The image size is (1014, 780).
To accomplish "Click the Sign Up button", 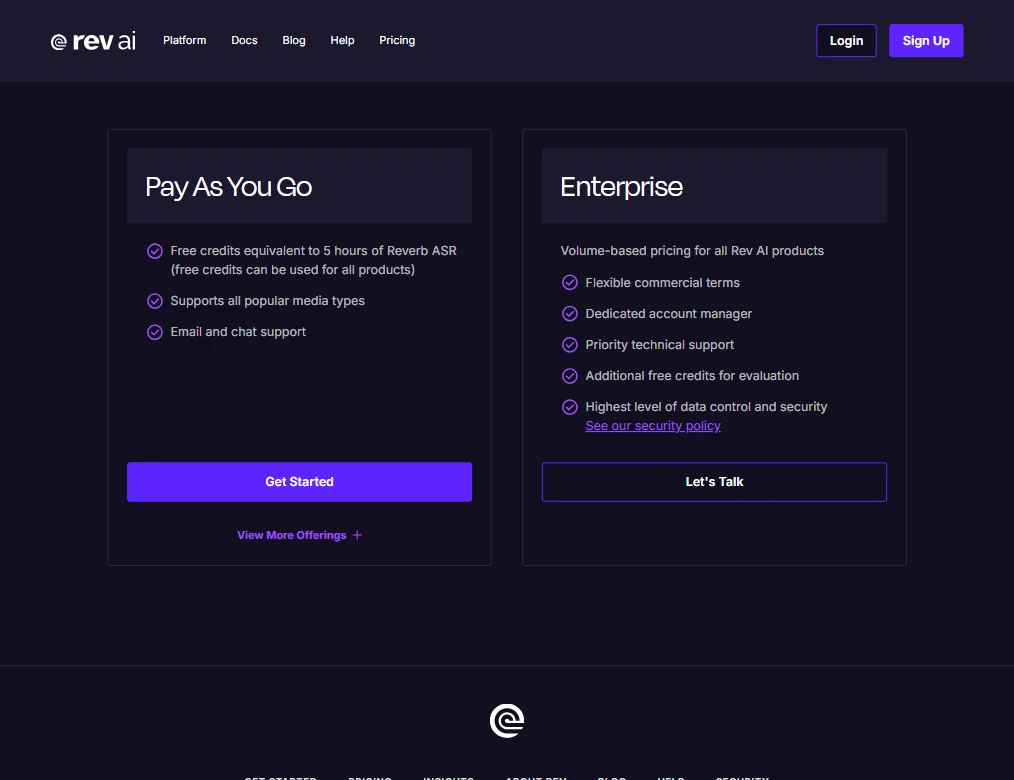I will (x=926, y=41).
